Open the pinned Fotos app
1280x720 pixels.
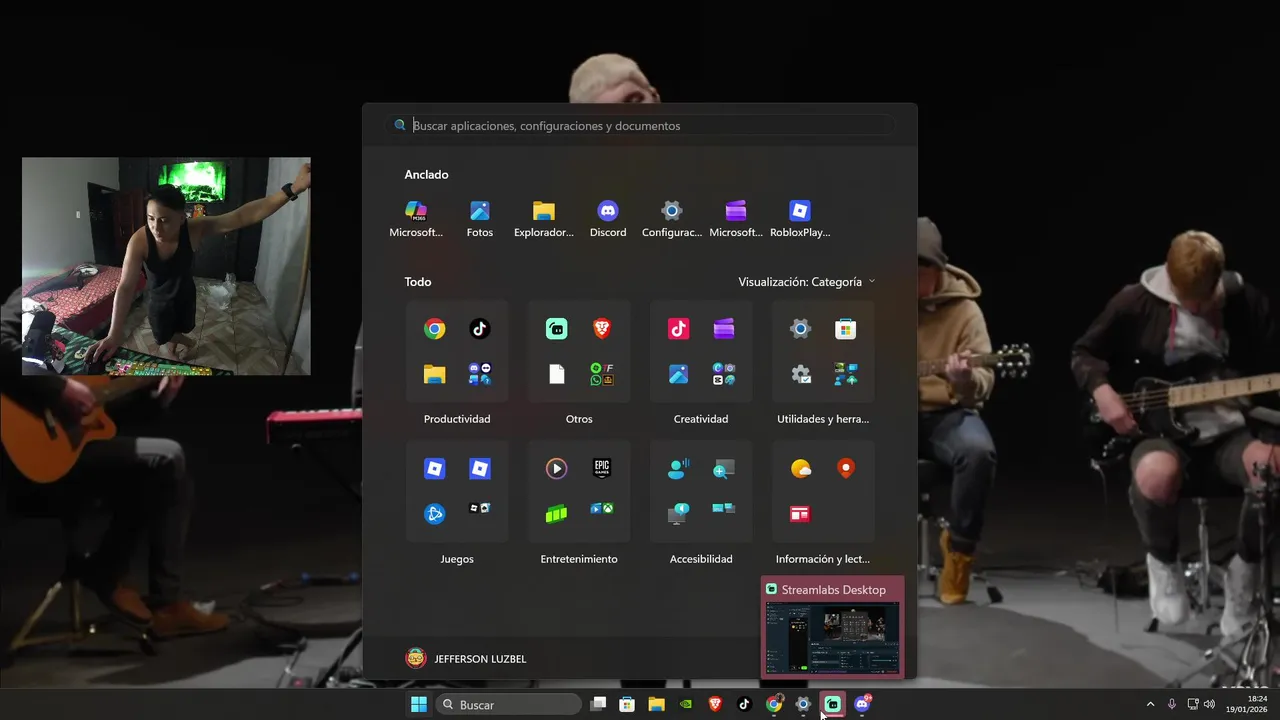pos(480,218)
